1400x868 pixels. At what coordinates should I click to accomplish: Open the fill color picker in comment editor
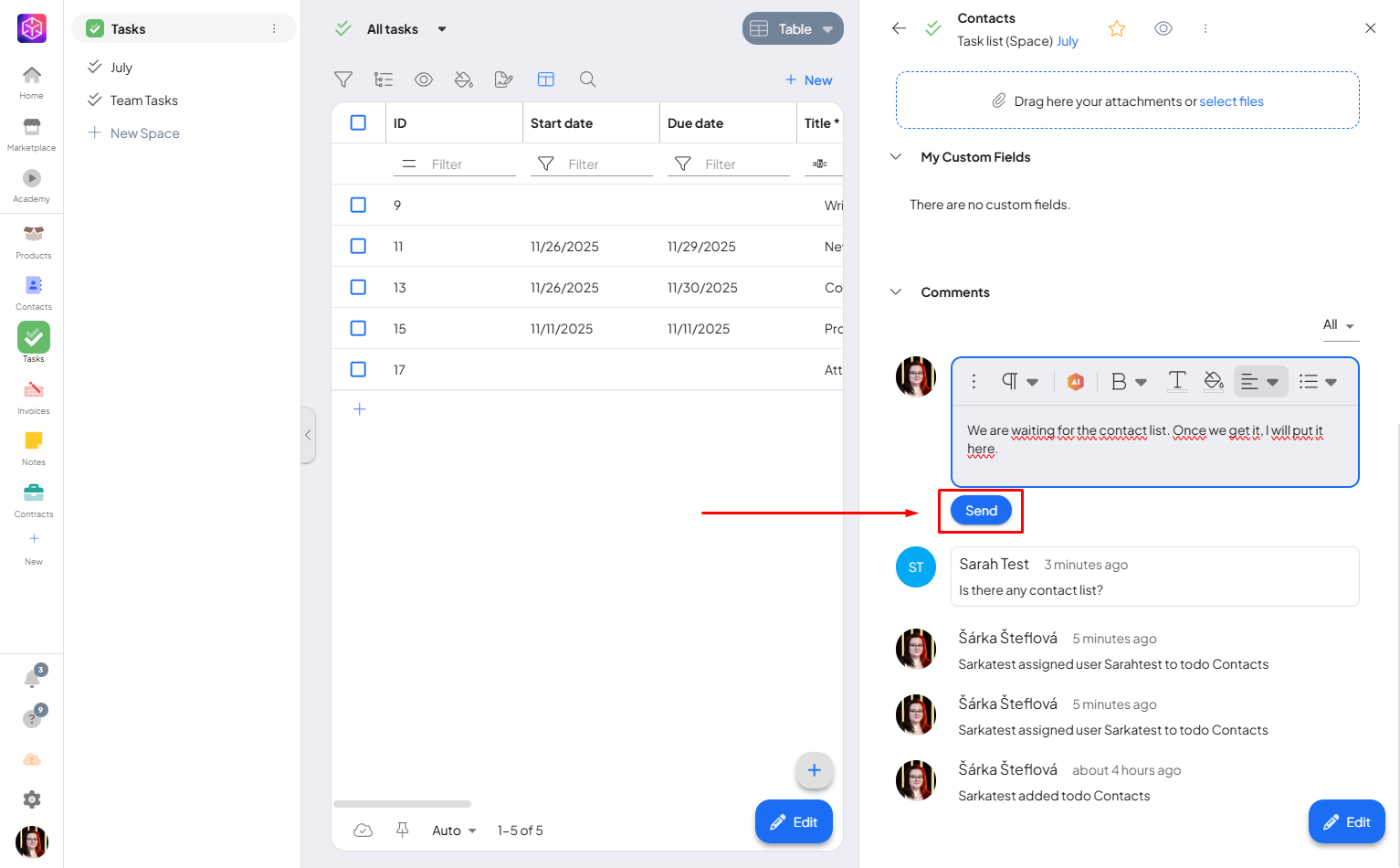(1214, 382)
